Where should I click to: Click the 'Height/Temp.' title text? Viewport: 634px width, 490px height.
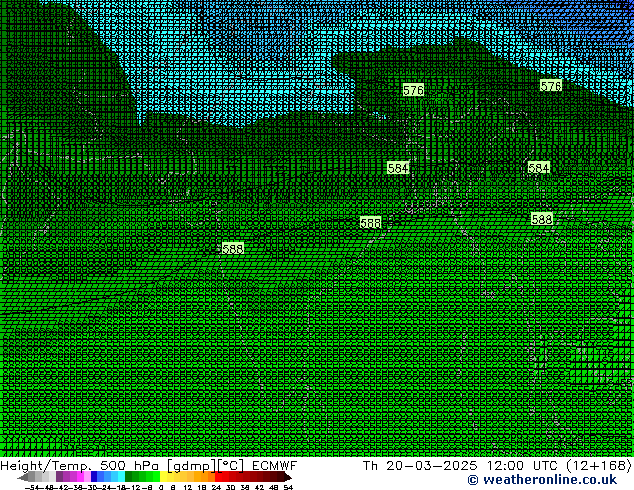(46, 465)
